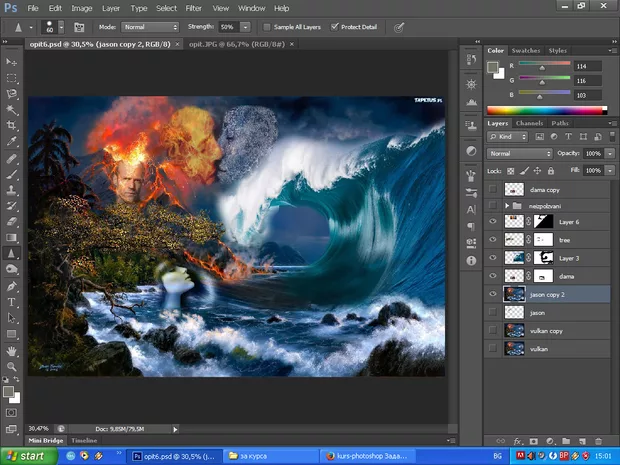This screenshot has height=465, width=620.
Task: Open the layer Opacity dropdown arrow
Action: pyautogui.click(x=612, y=153)
